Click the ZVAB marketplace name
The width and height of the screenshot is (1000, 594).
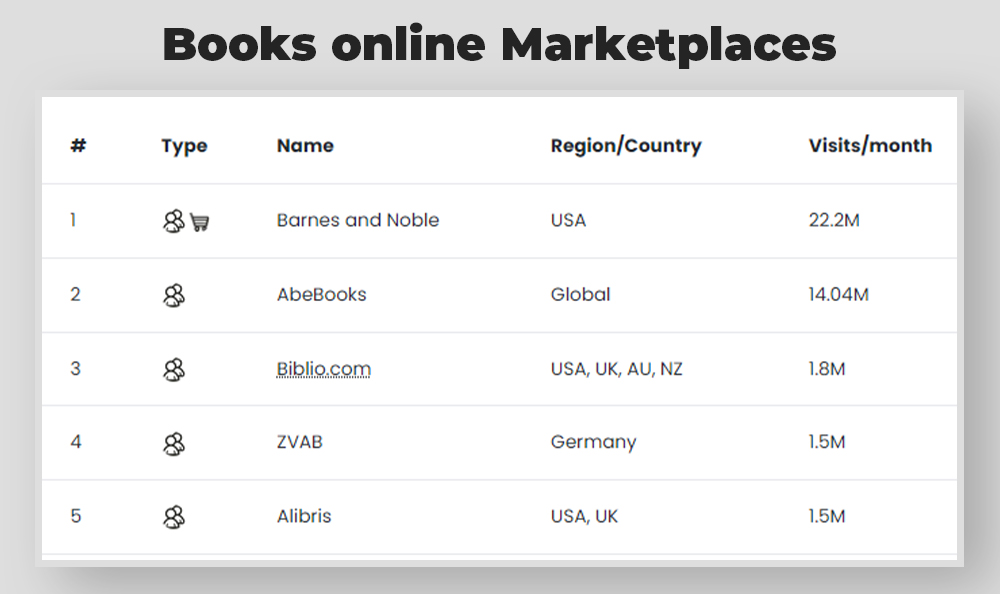300,442
